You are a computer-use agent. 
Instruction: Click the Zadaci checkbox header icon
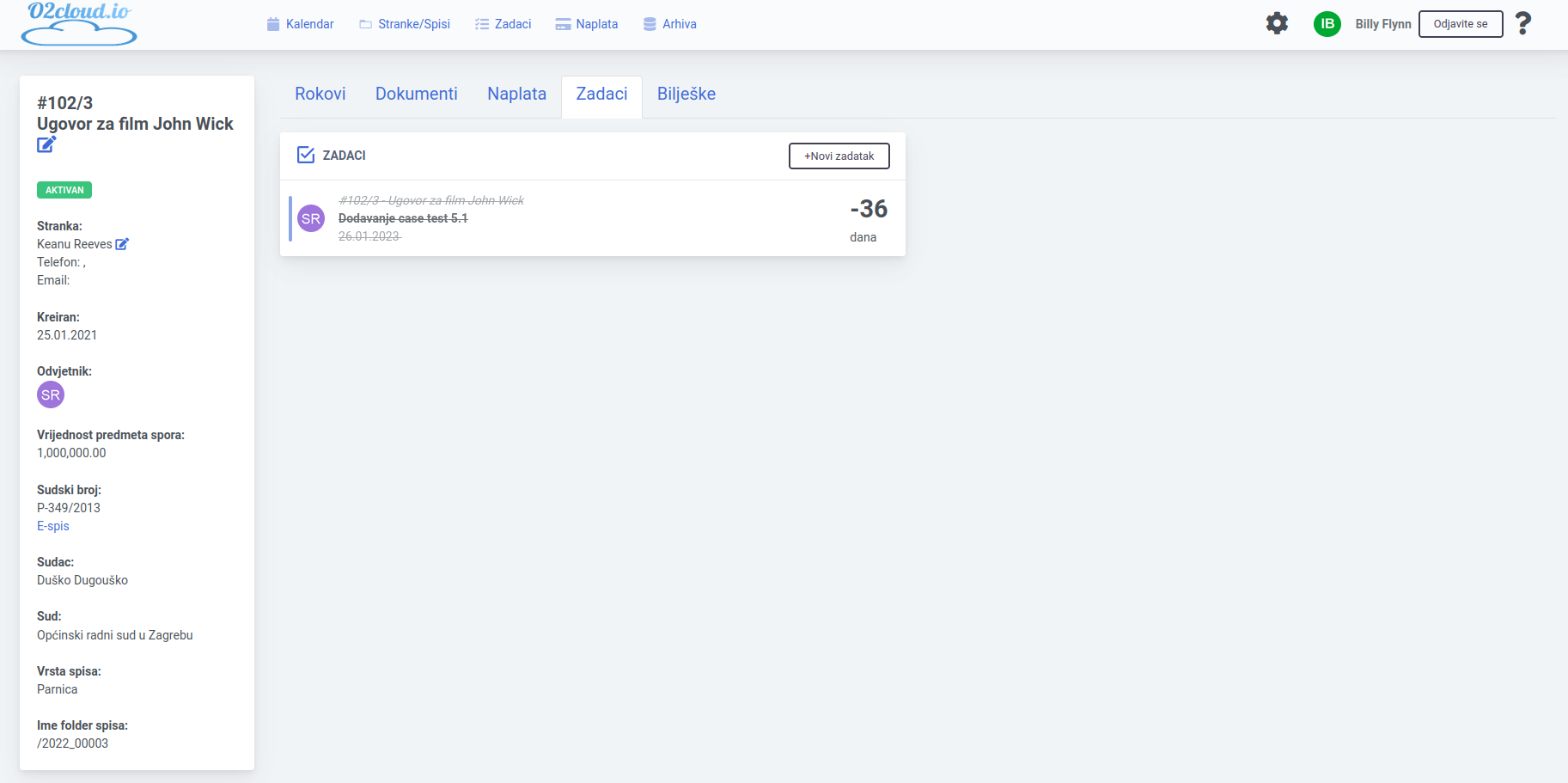(x=306, y=156)
